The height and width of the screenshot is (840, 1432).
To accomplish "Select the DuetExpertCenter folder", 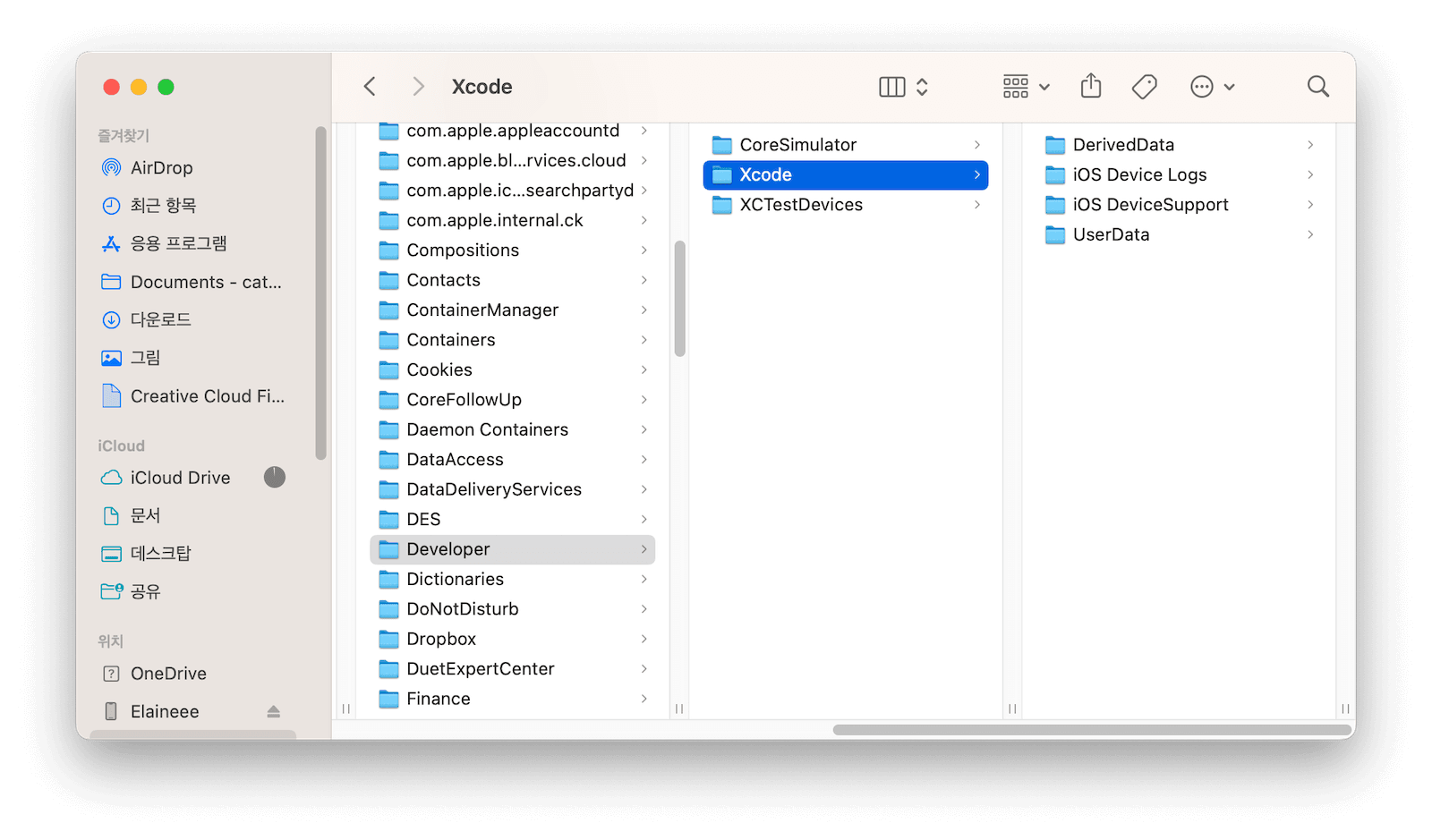I will tap(512, 669).
